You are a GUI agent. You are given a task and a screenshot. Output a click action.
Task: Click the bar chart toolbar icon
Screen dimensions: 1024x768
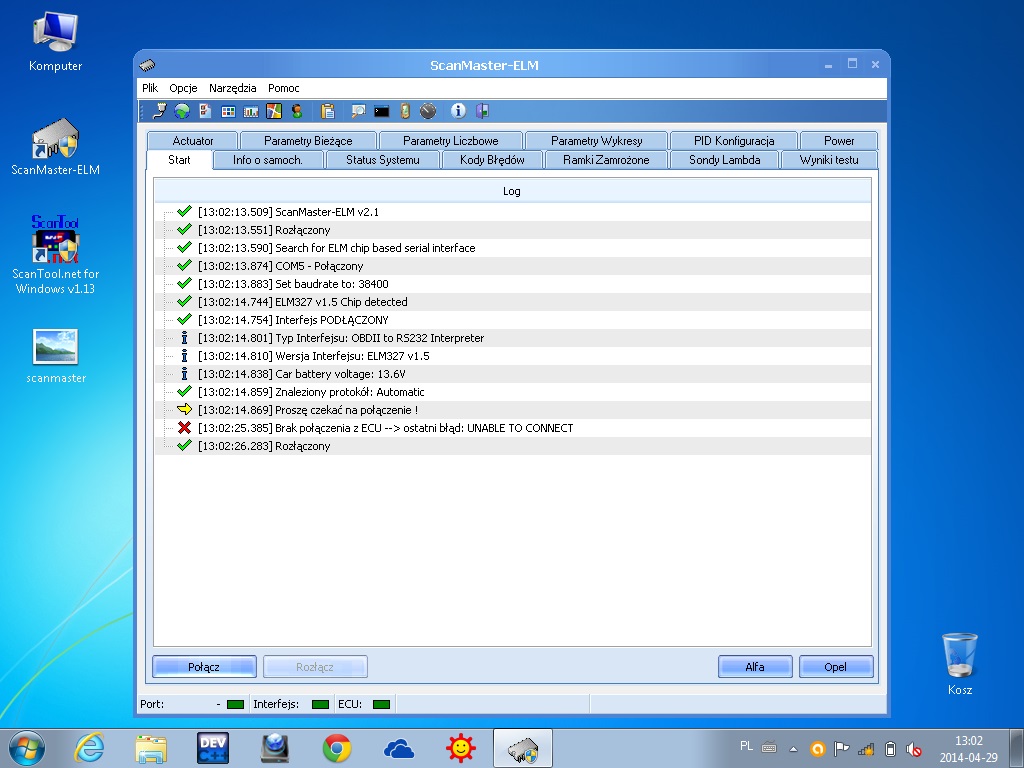click(x=250, y=111)
